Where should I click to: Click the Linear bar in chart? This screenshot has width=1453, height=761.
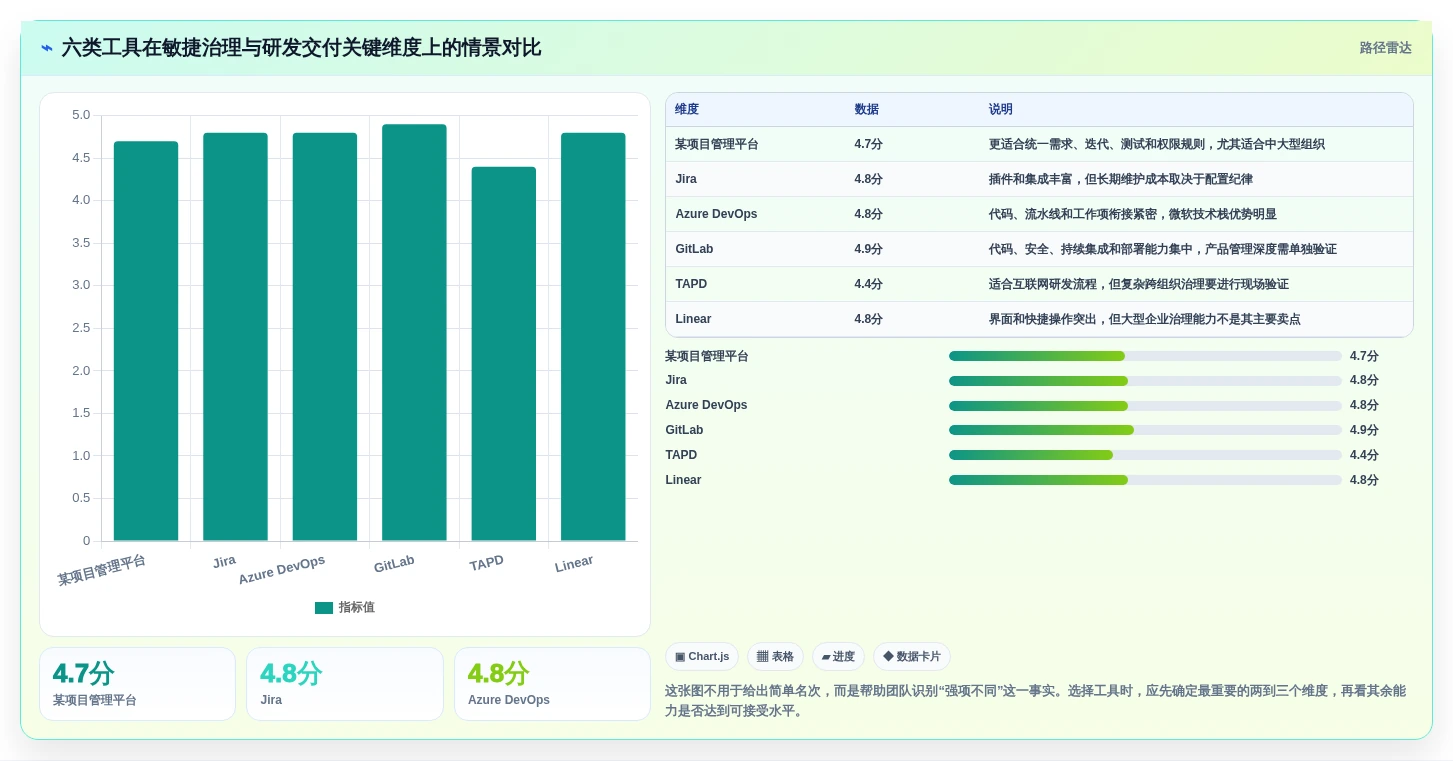coord(593,337)
